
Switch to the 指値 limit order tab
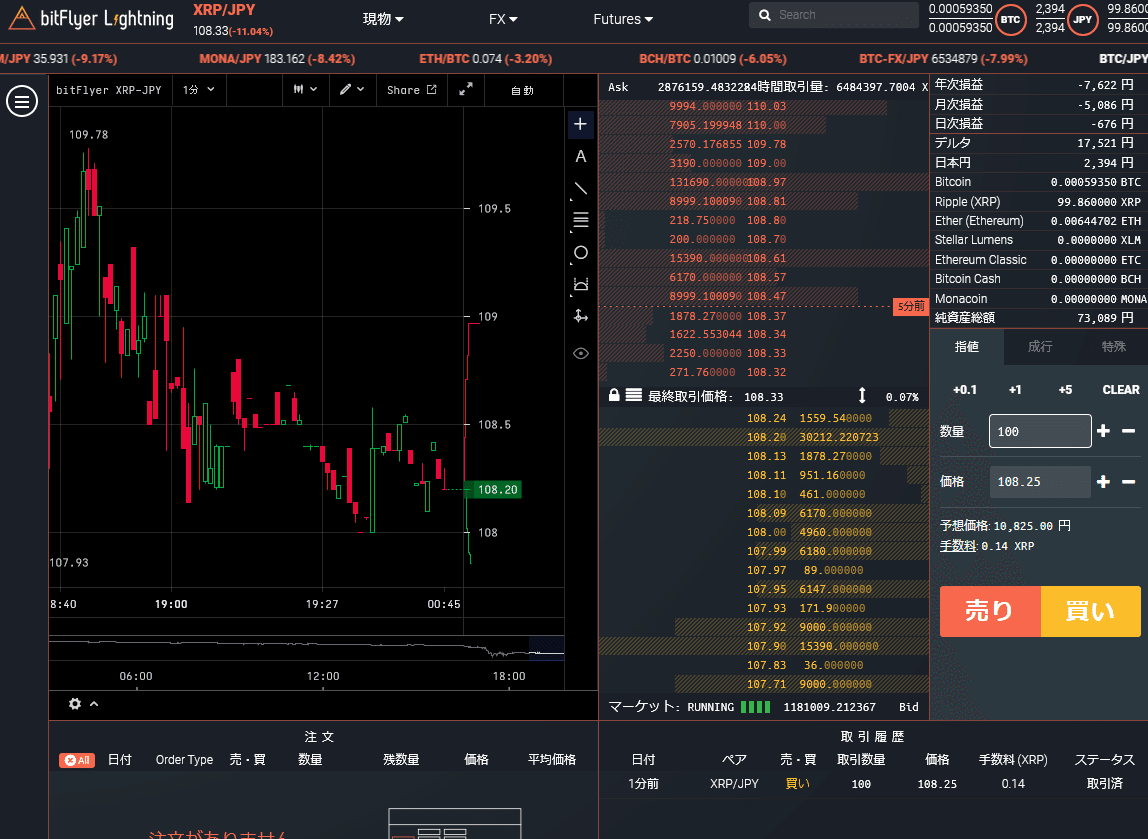coord(966,347)
